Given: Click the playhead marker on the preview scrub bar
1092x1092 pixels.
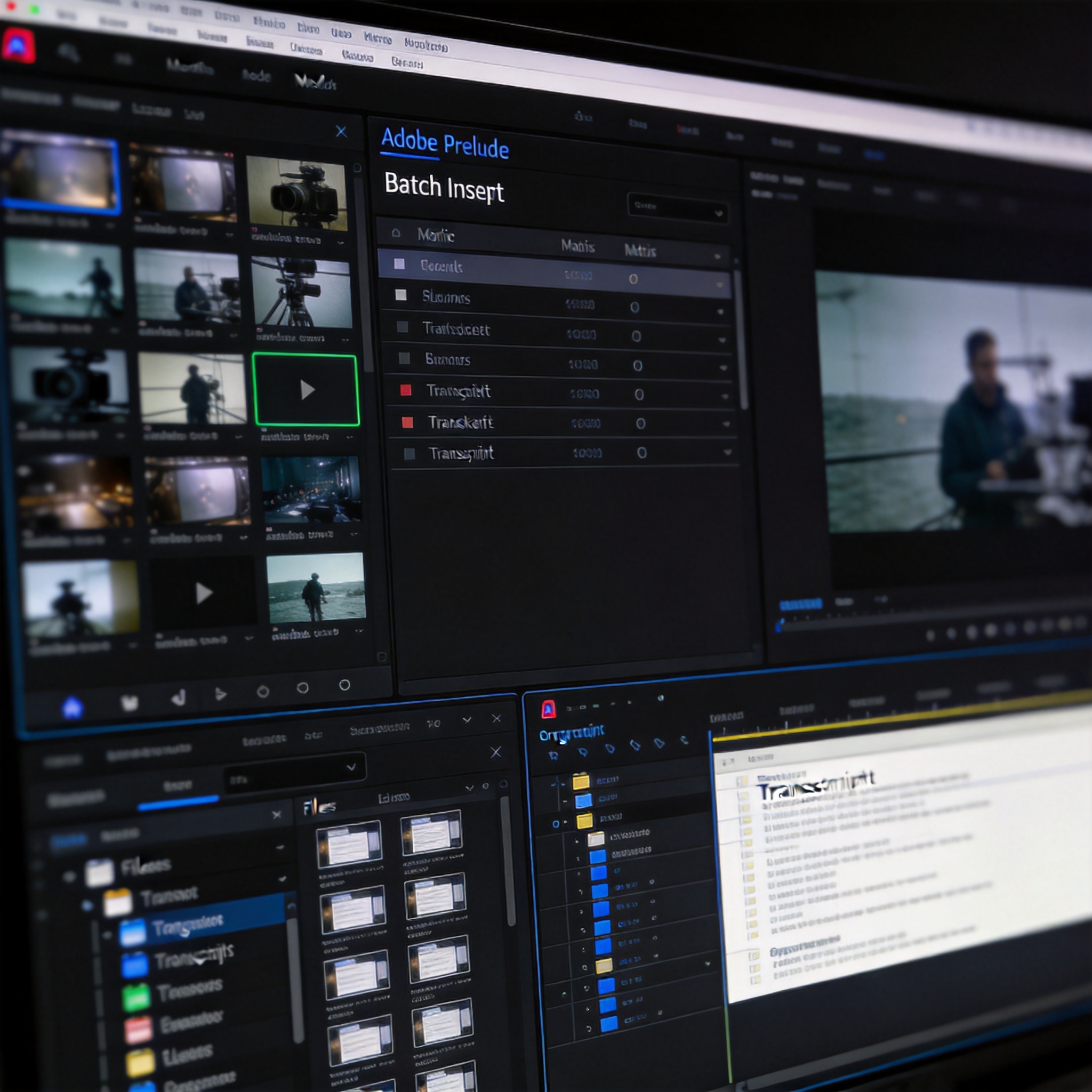Looking at the screenshot, I should point(780,624).
